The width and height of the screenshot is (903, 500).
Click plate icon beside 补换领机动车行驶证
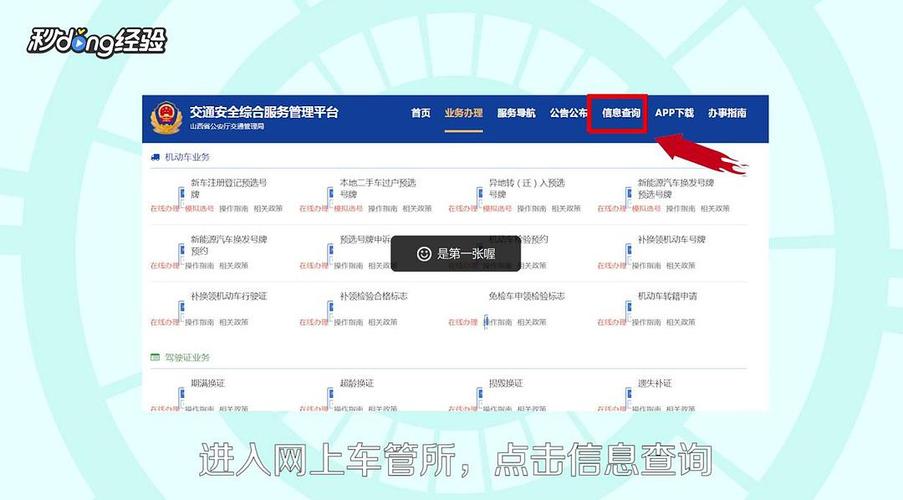[181, 310]
